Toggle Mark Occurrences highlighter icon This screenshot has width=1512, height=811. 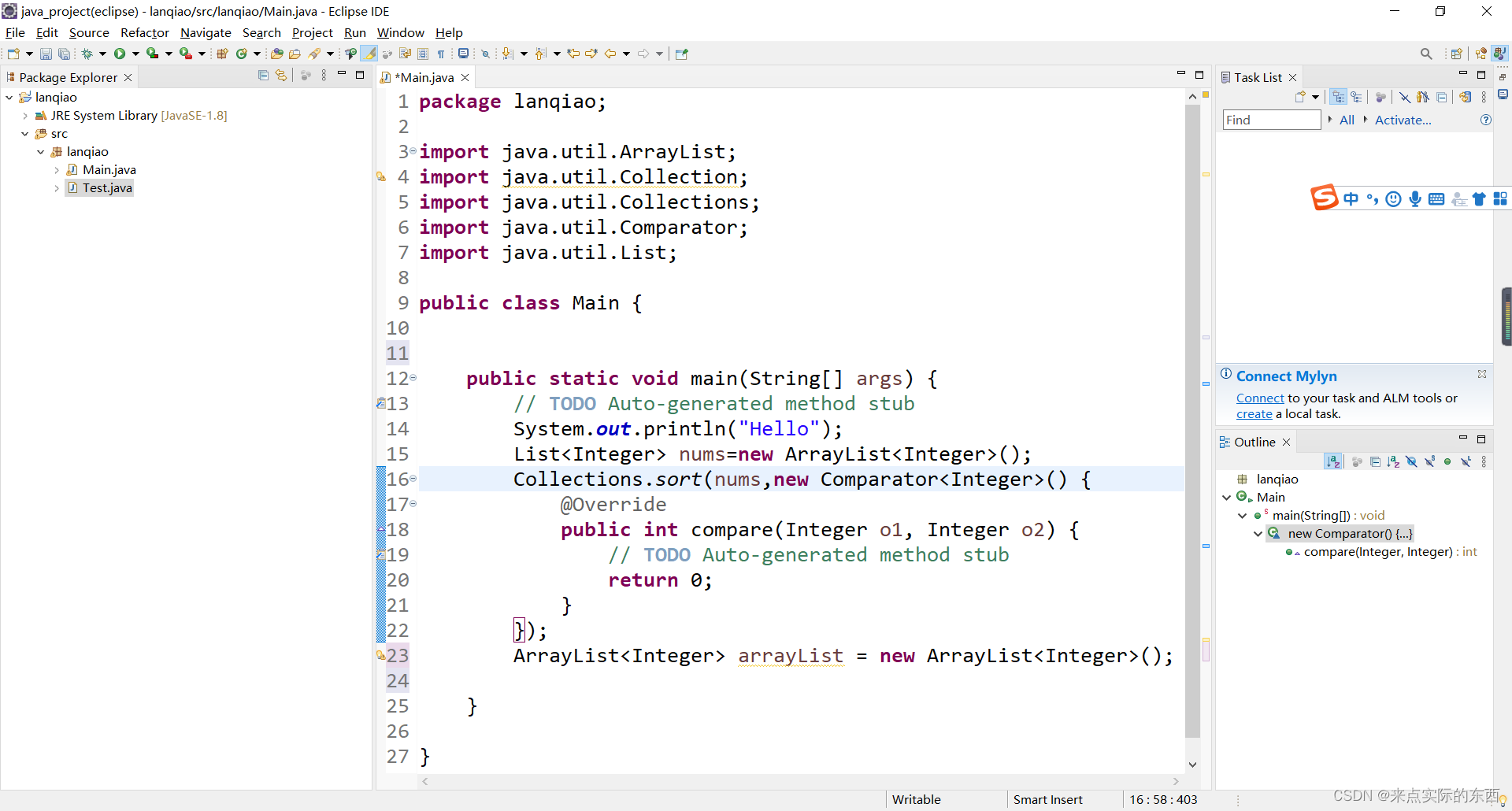[369, 54]
